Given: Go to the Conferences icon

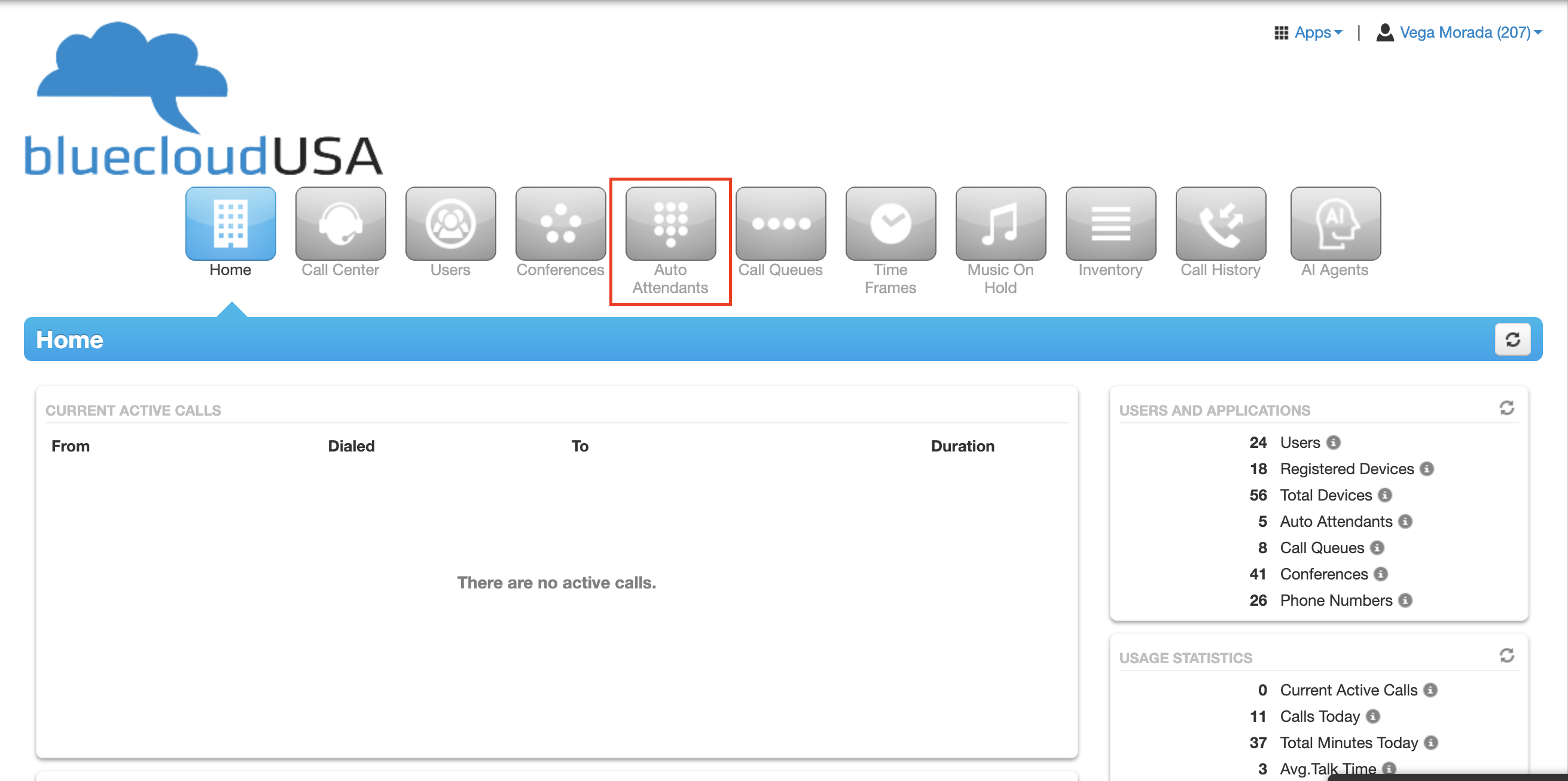Looking at the screenshot, I should 560,224.
